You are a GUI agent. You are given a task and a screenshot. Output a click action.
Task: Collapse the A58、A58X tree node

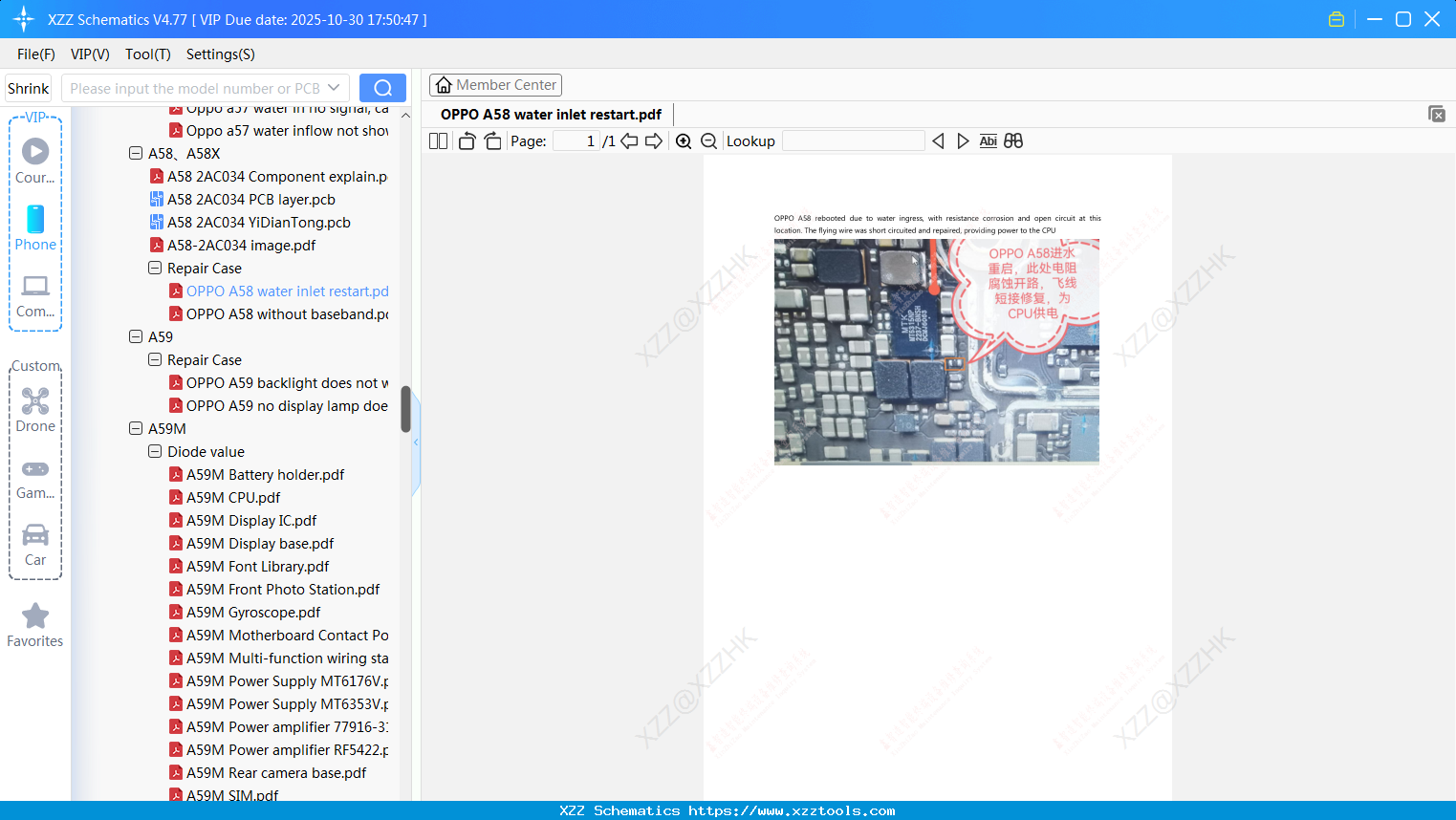tap(136, 153)
